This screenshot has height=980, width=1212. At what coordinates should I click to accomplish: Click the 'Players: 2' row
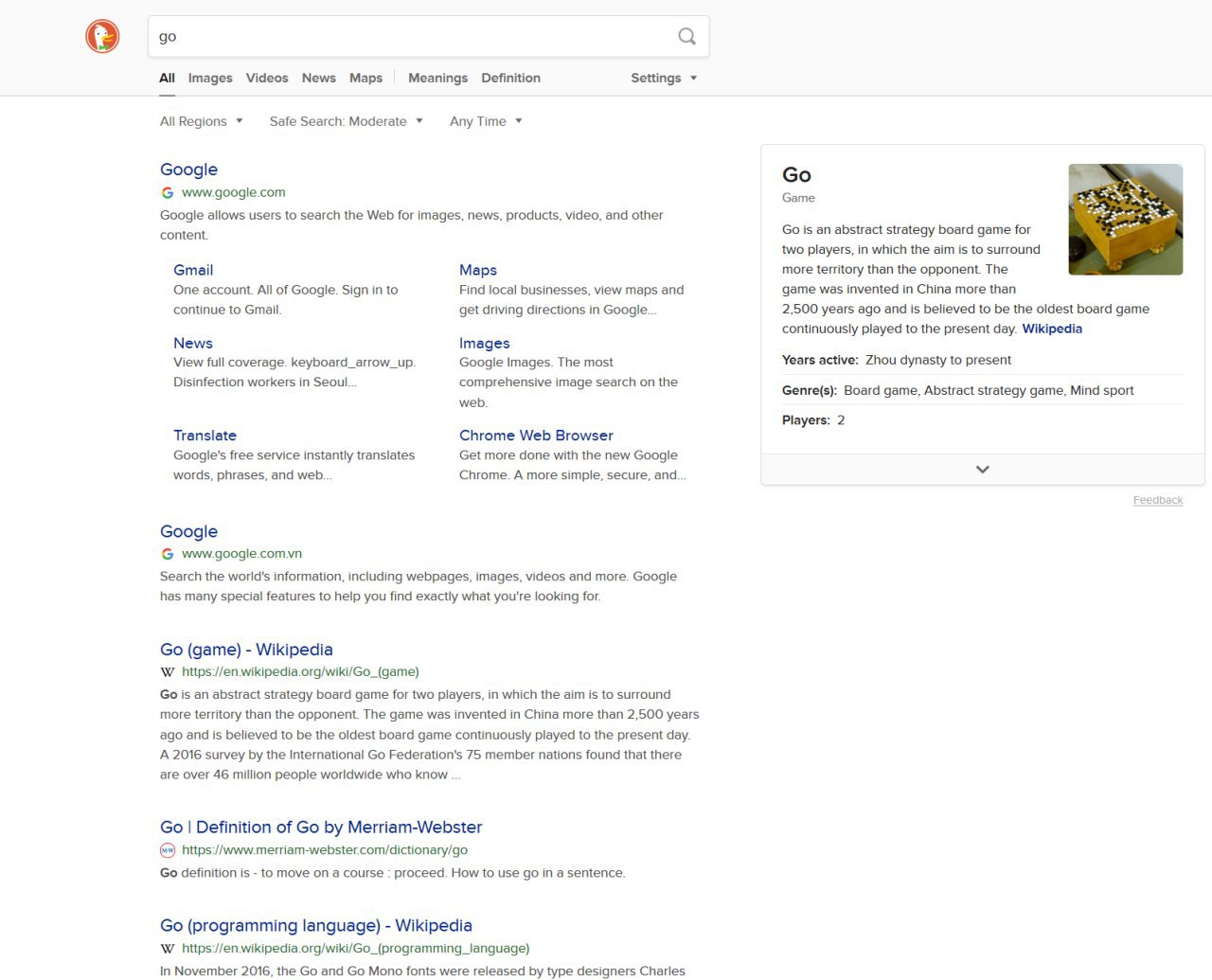813,420
